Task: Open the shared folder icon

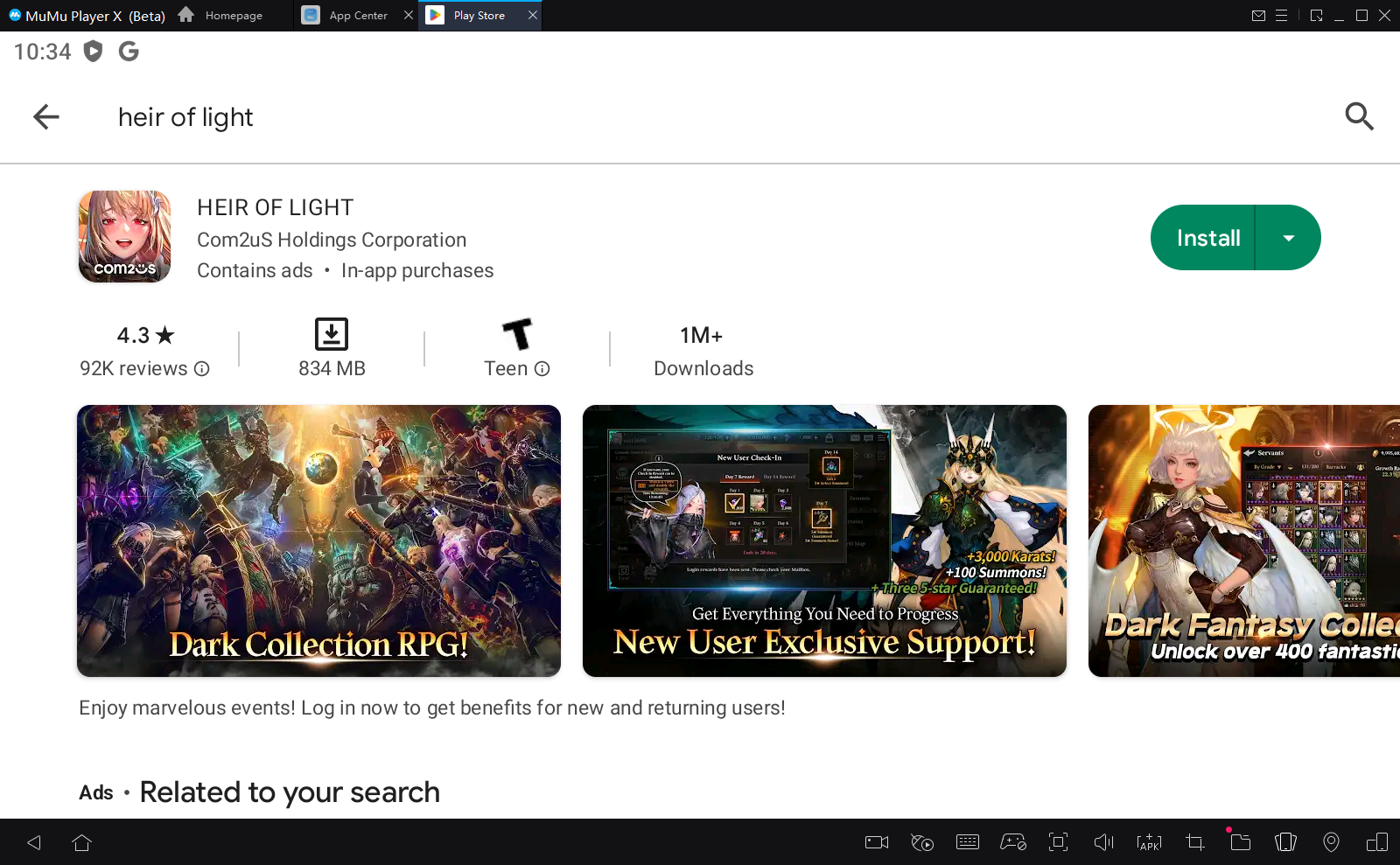Action: [1240, 842]
